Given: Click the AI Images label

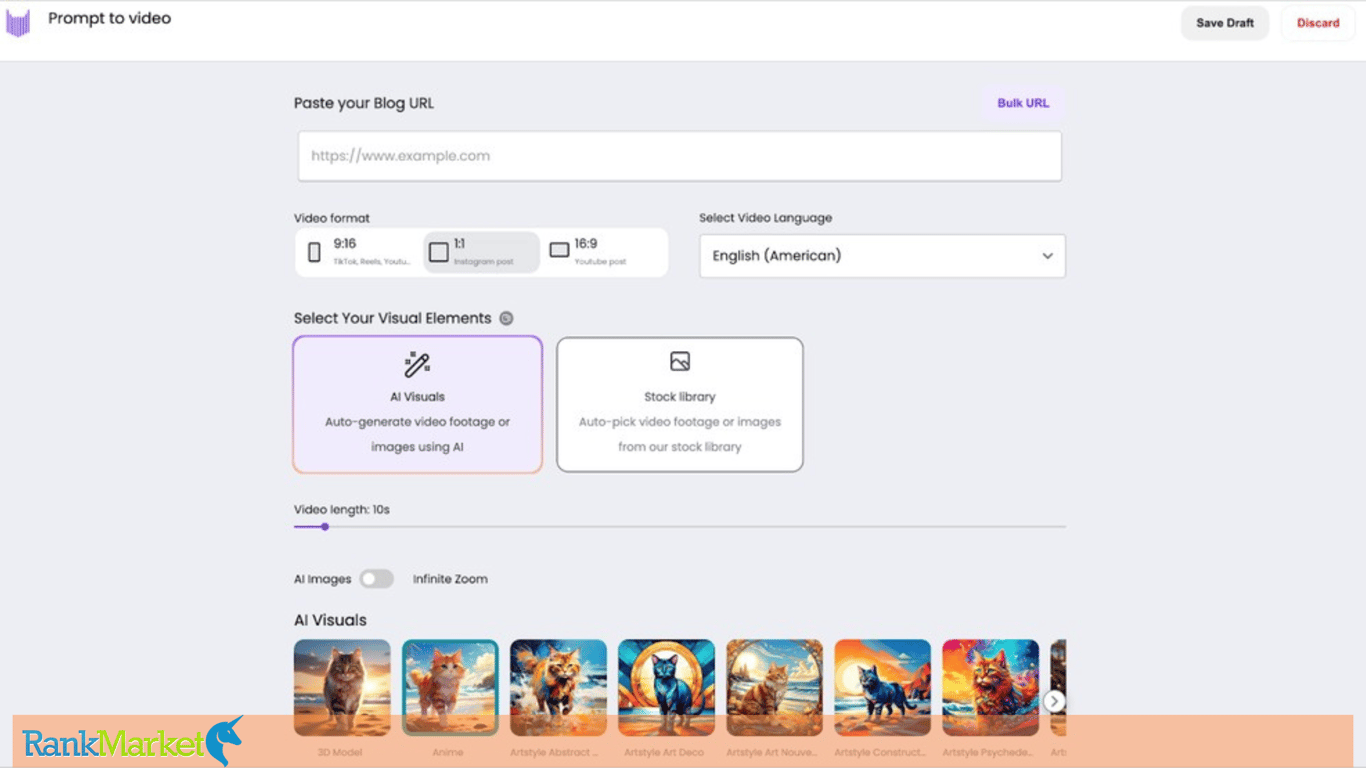Looking at the screenshot, I should 322,579.
